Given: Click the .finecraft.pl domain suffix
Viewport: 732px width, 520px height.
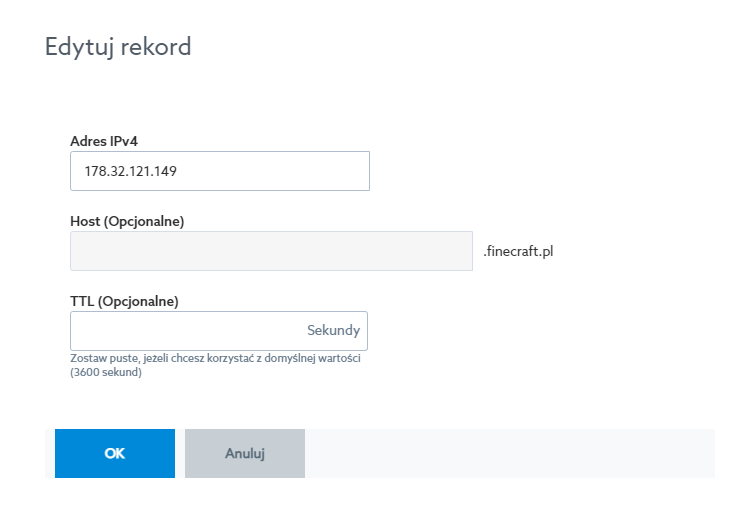Looking at the screenshot, I should click(x=518, y=251).
